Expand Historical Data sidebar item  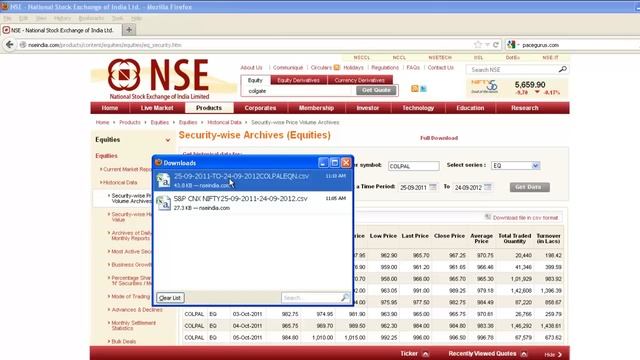coord(101,182)
